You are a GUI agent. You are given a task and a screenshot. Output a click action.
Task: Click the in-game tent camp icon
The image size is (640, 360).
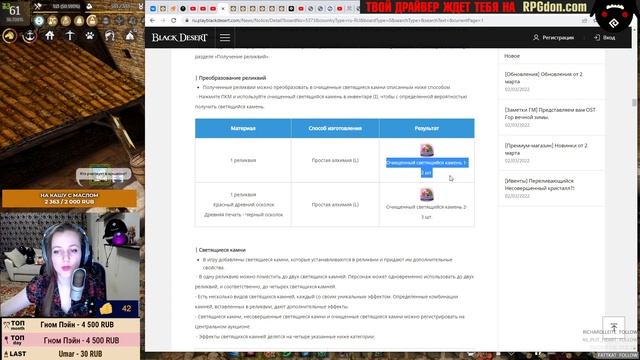[130, 36]
